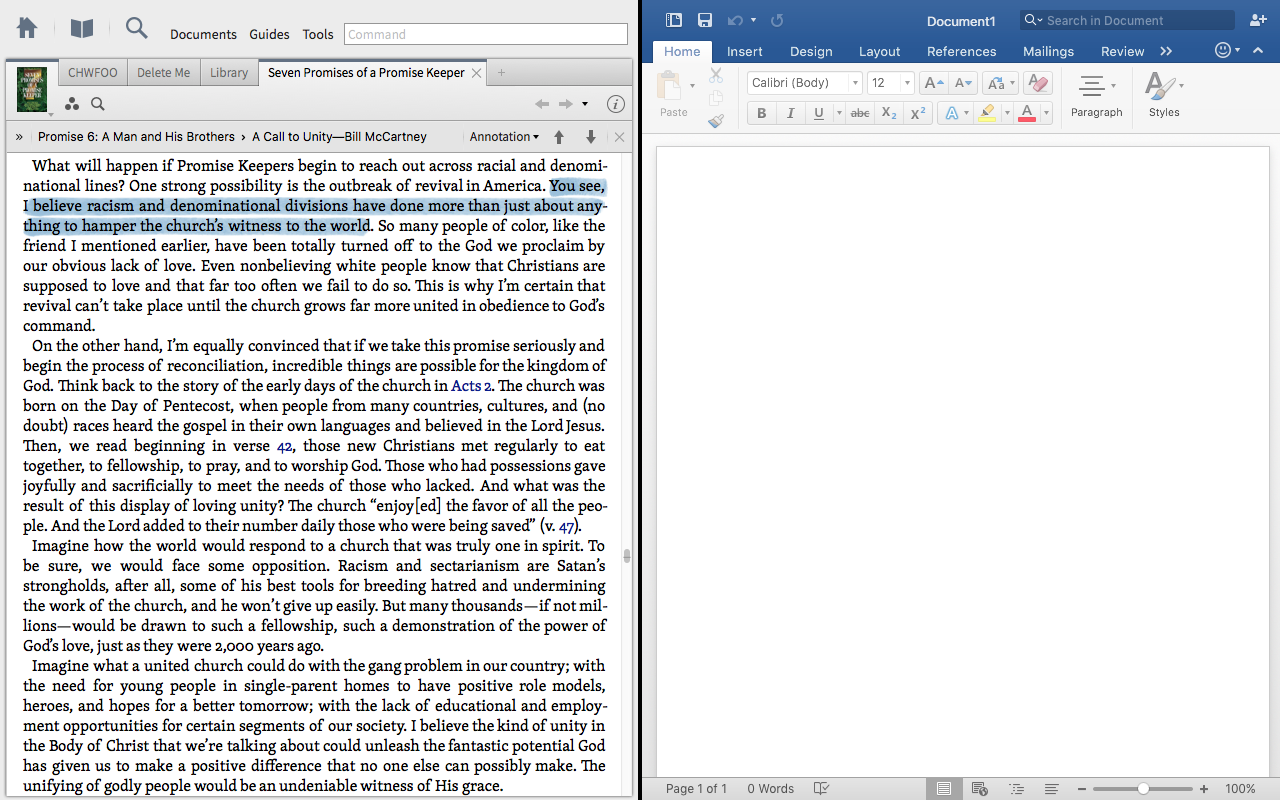Image resolution: width=1280 pixels, height=800 pixels.
Task: Go back with the left arrow in Logos
Action: [x=542, y=104]
